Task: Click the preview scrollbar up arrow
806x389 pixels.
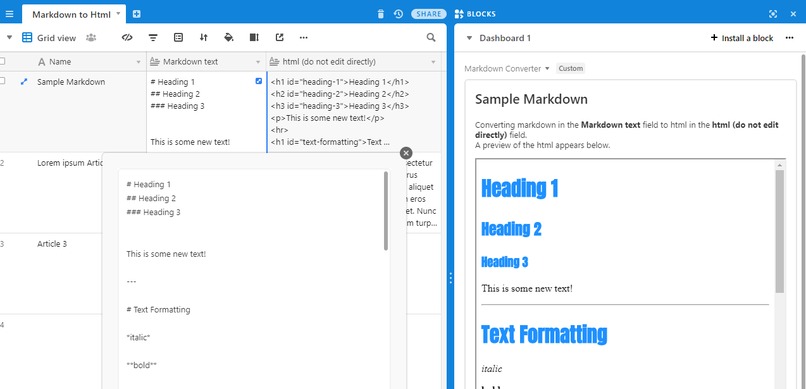Action: 779,165
